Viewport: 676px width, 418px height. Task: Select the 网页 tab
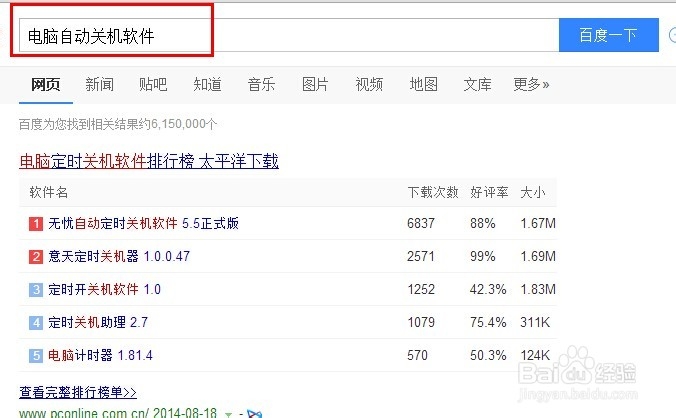point(45,84)
